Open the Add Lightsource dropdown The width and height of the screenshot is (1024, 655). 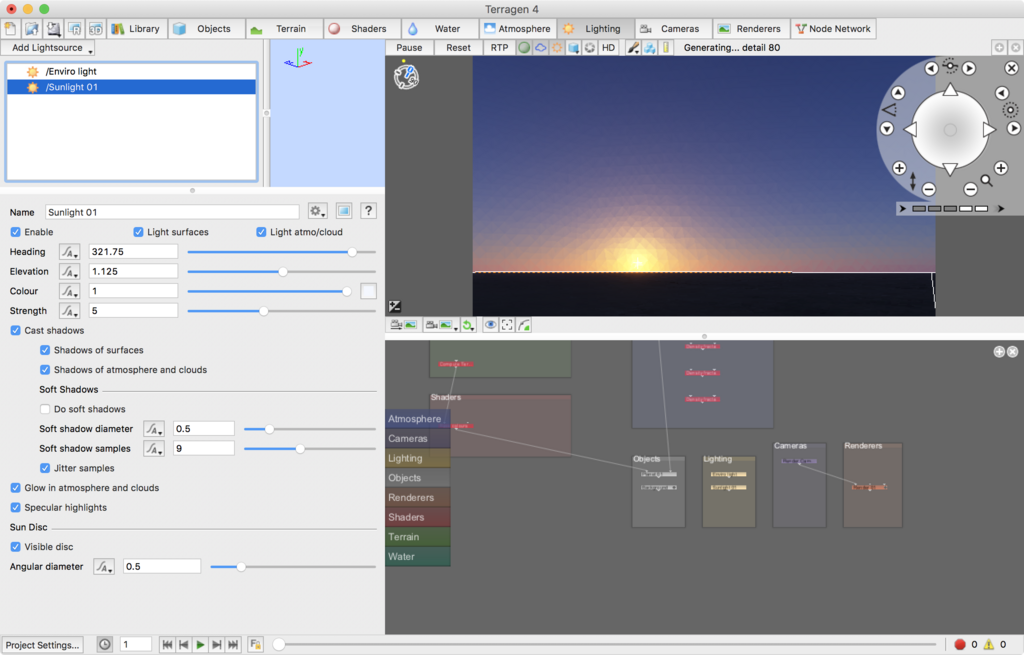tap(48, 48)
